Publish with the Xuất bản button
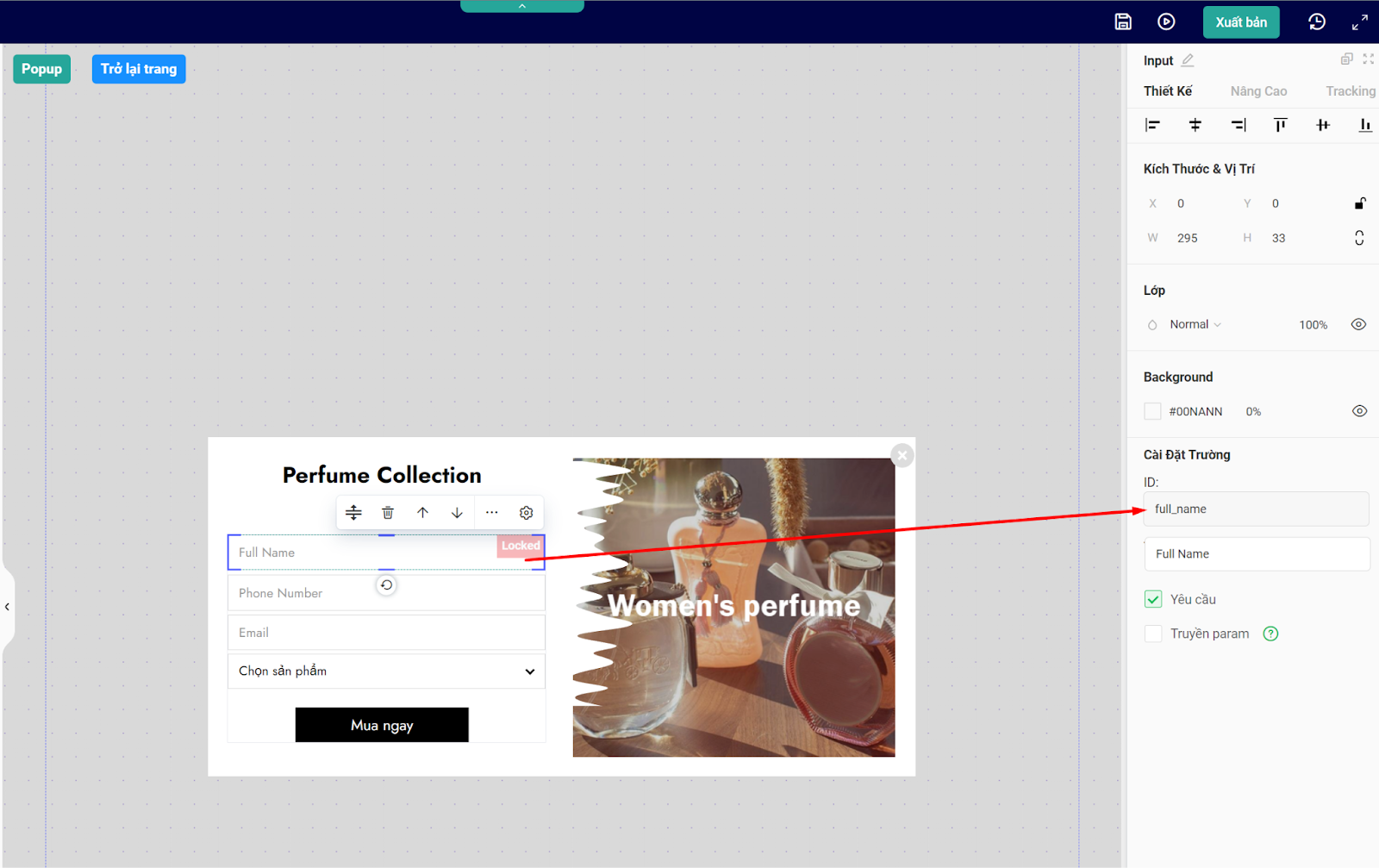Screen dimensions: 1379x868 coord(1241,22)
